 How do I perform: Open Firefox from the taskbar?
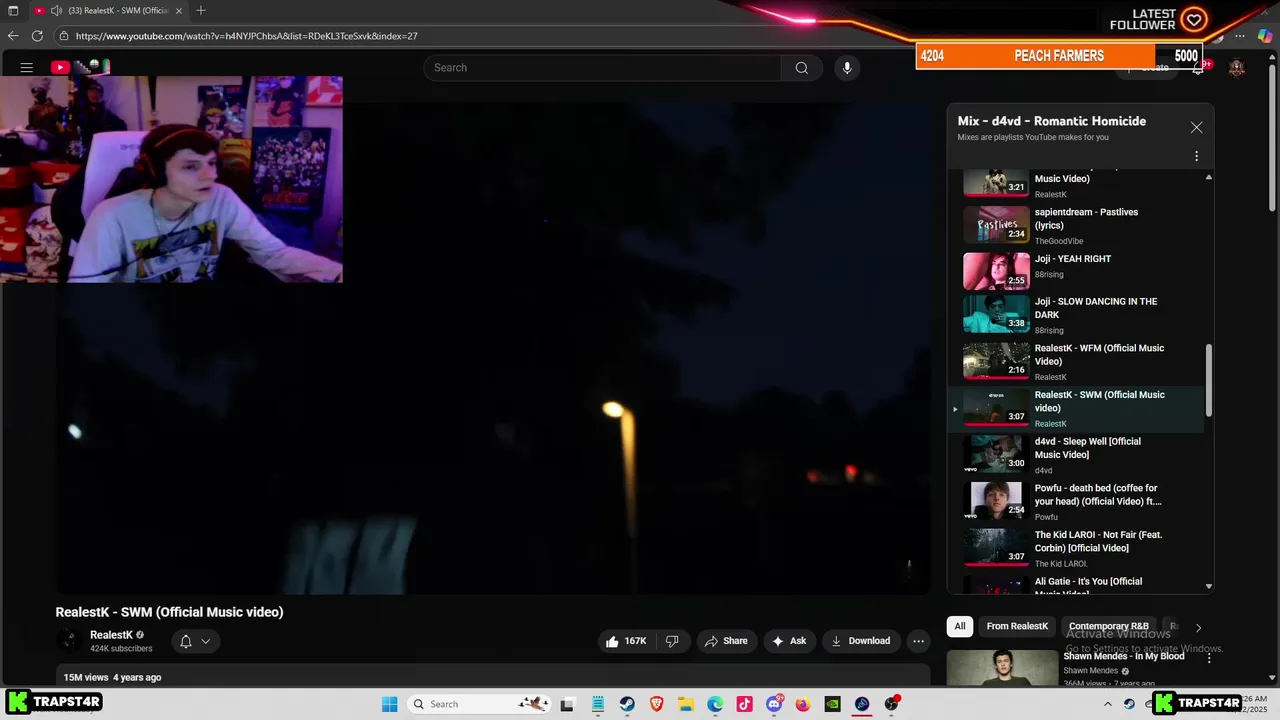coord(803,704)
